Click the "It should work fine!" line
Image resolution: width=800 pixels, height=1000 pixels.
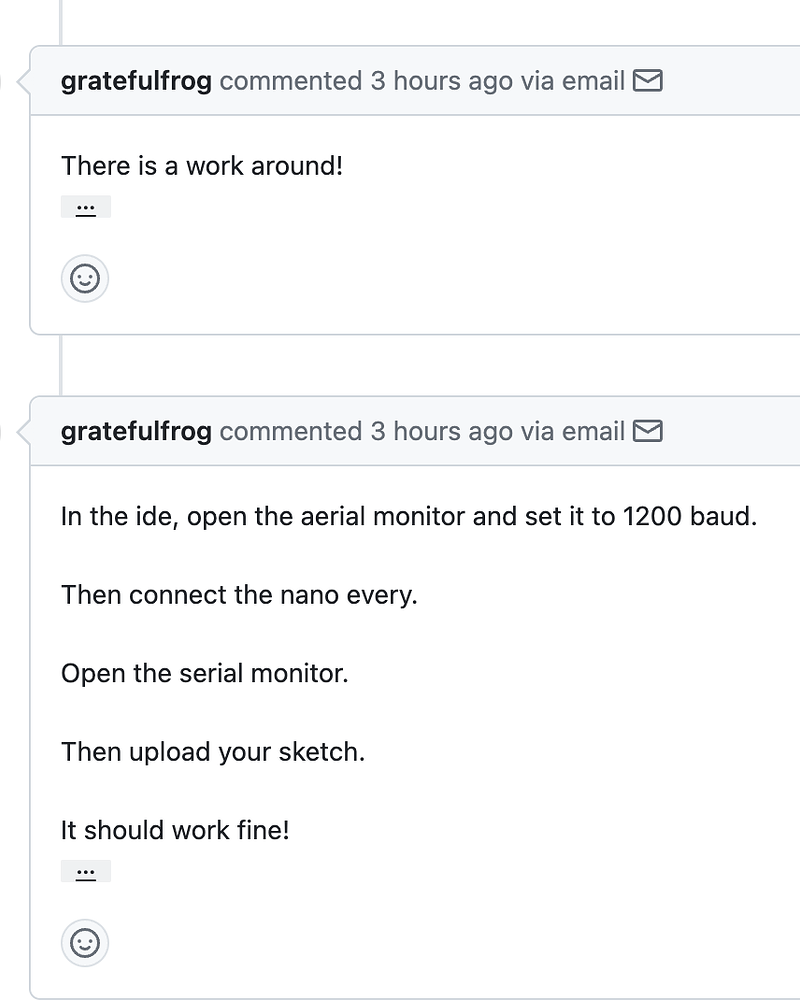click(175, 830)
